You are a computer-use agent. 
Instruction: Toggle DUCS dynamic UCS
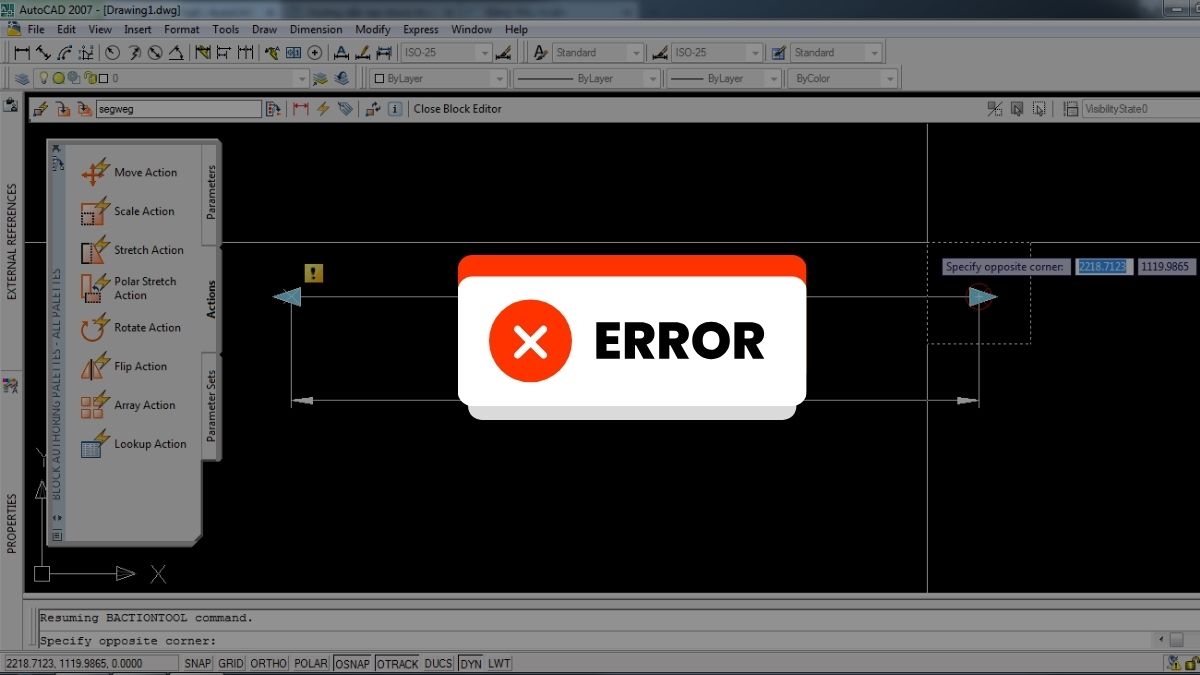(438, 663)
